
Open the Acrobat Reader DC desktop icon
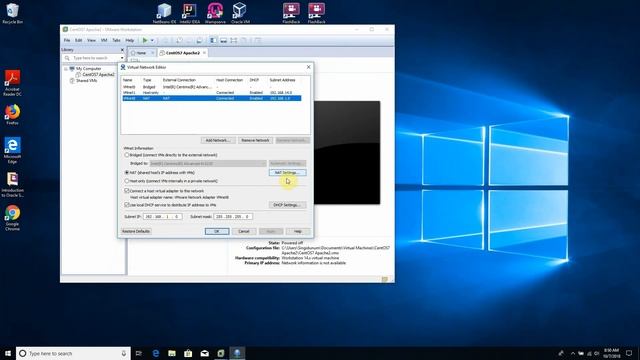[x=12, y=83]
